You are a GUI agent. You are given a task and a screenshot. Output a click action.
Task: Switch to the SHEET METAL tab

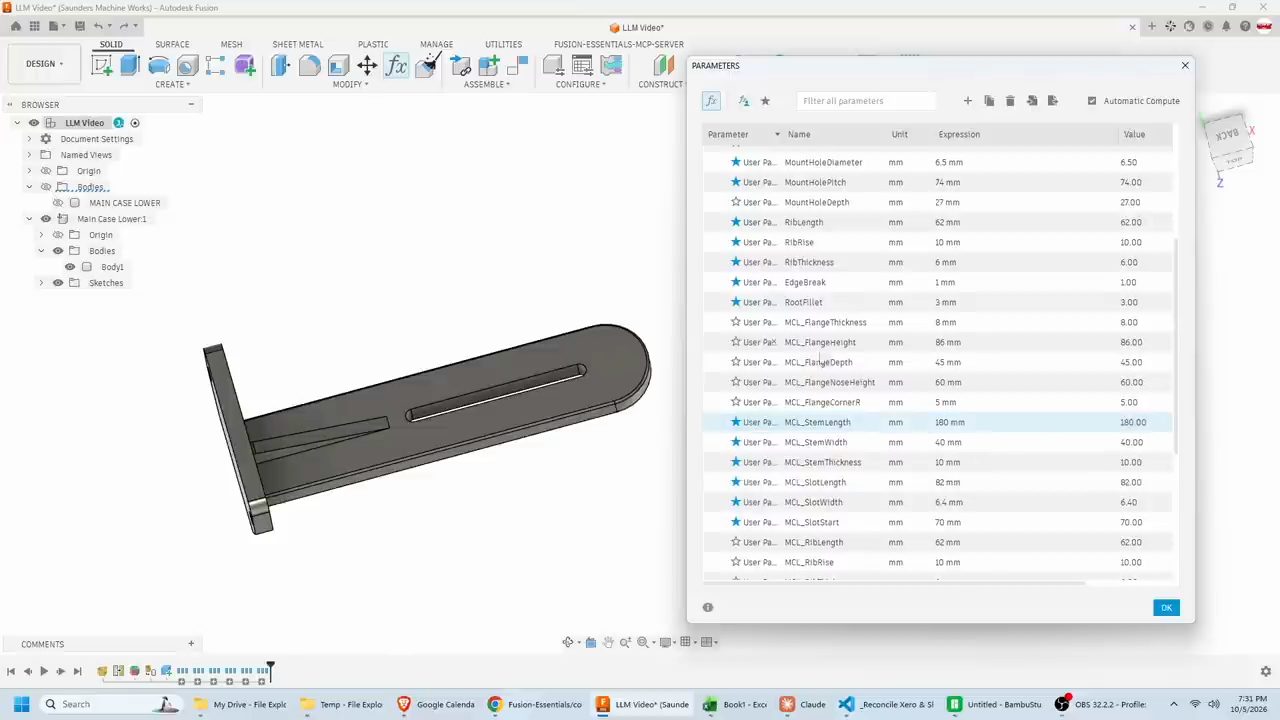(298, 44)
